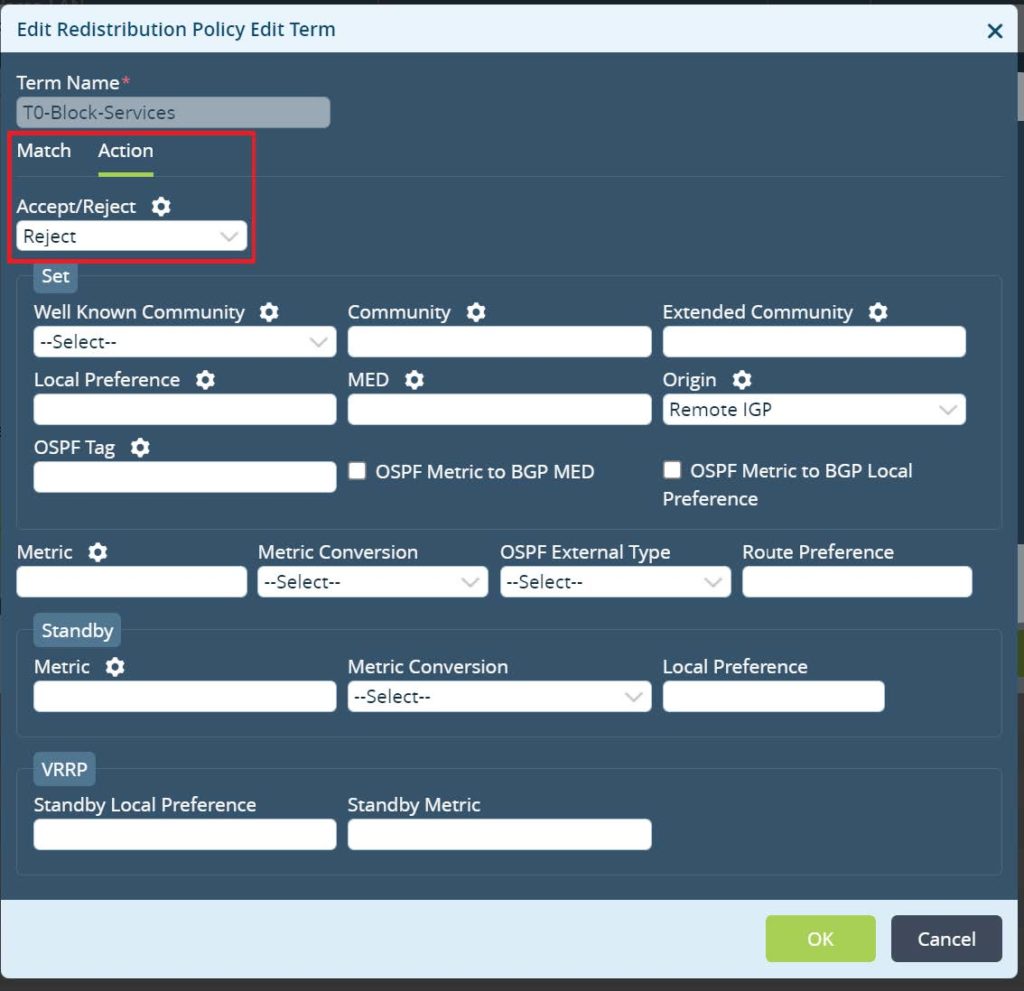
Task: Open the Accept/Reject dropdown showing Reject
Action: pos(131,236)
